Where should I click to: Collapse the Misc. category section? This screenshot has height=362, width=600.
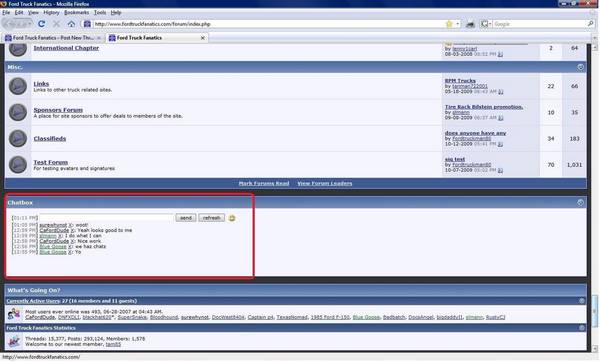click(580, 67)
